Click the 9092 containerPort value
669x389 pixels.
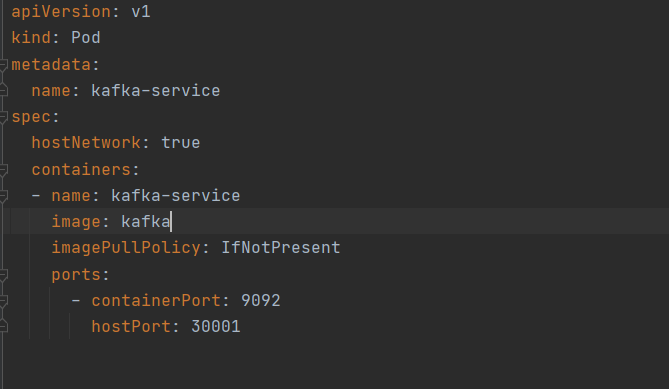pos(261,301)
